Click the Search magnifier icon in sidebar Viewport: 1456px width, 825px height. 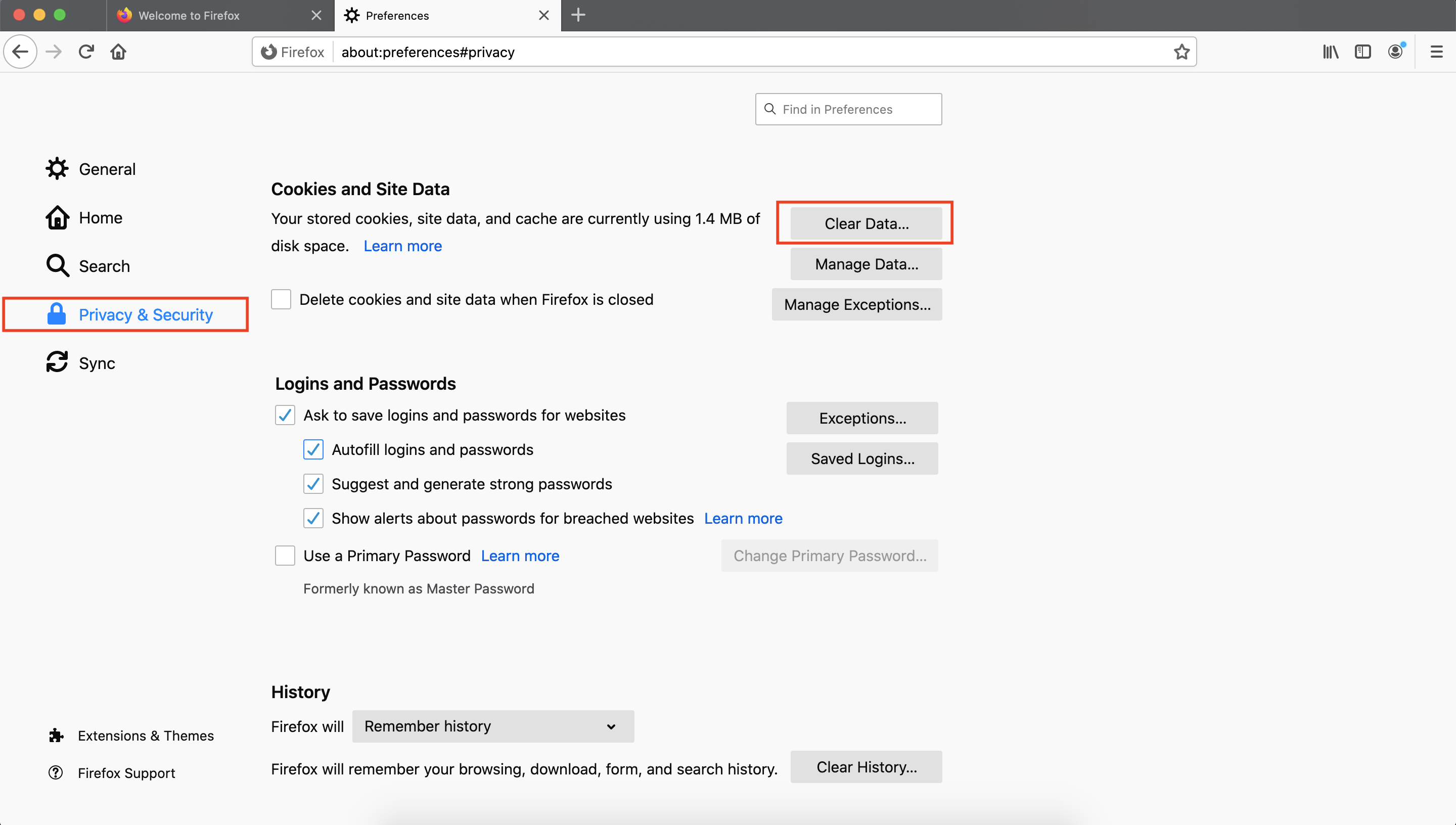57,265
